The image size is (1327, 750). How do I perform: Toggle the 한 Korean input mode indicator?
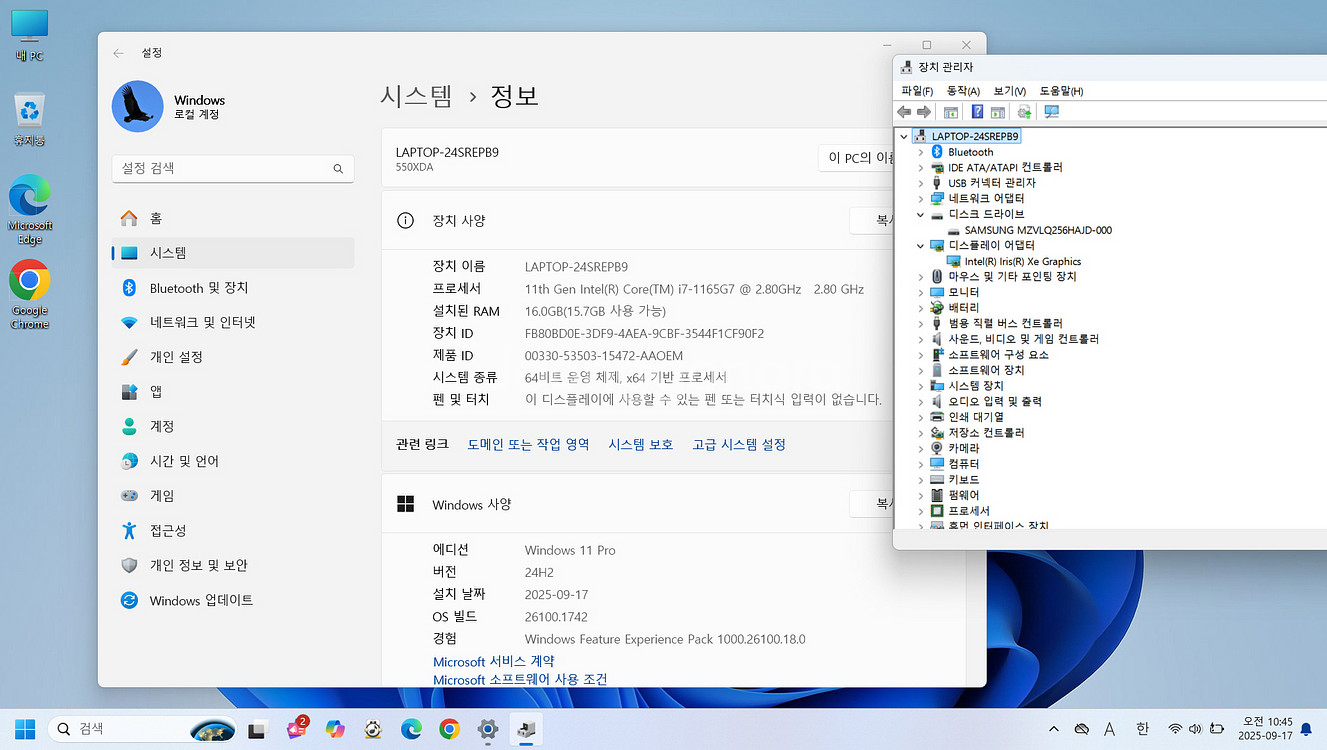[1142, 729]
